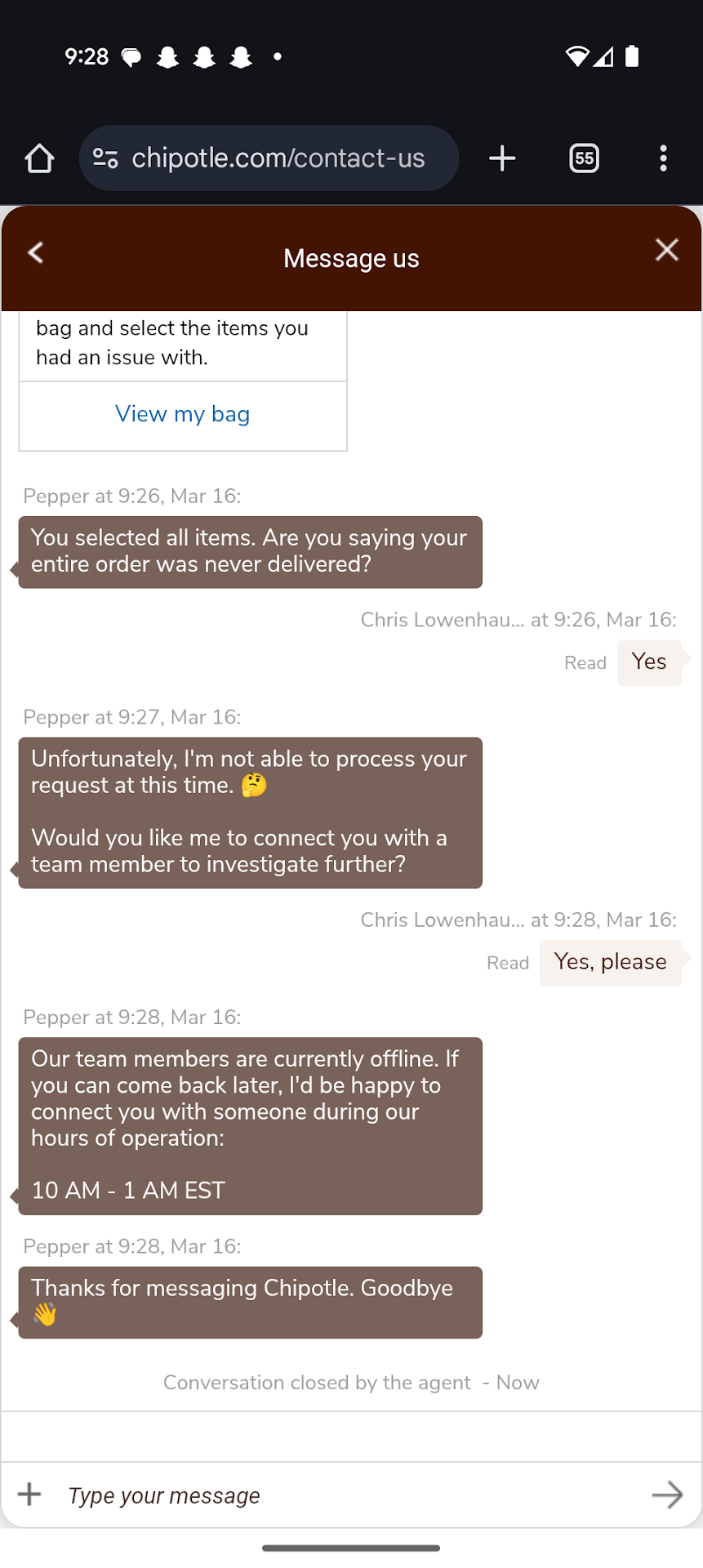Tap the "Yes" reply bubble
703x1568 pixels.
click(x=649, y=662)
